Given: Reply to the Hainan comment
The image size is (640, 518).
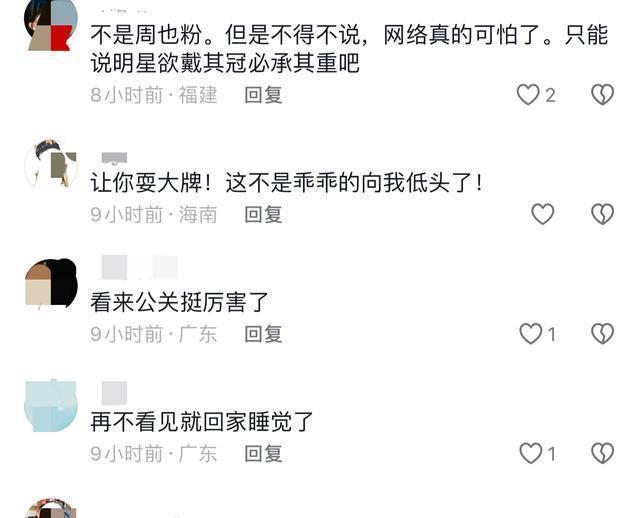Looking at the screenshot, I should (x=263, y=214).
